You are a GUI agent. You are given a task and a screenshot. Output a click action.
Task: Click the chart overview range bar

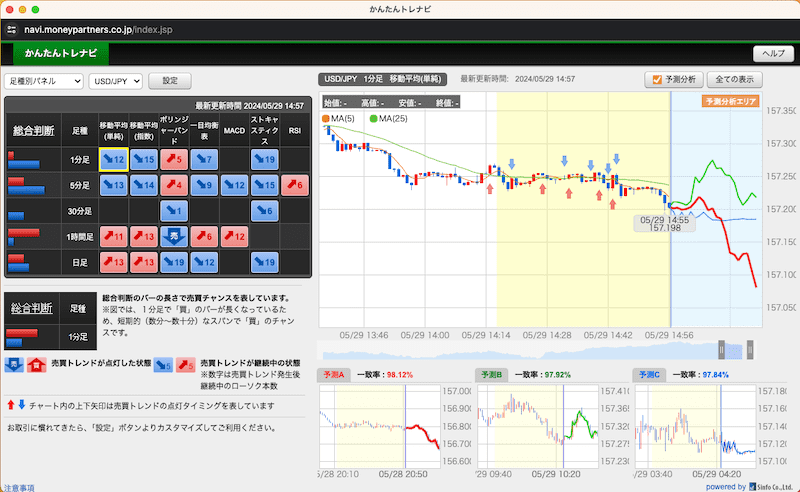click(x=536, y=350)
